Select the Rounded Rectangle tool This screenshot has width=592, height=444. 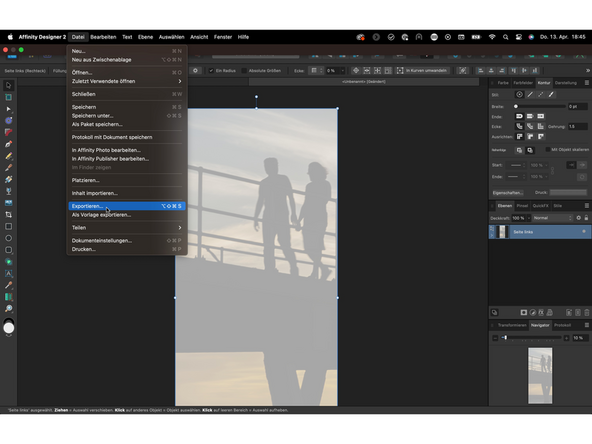8,250
